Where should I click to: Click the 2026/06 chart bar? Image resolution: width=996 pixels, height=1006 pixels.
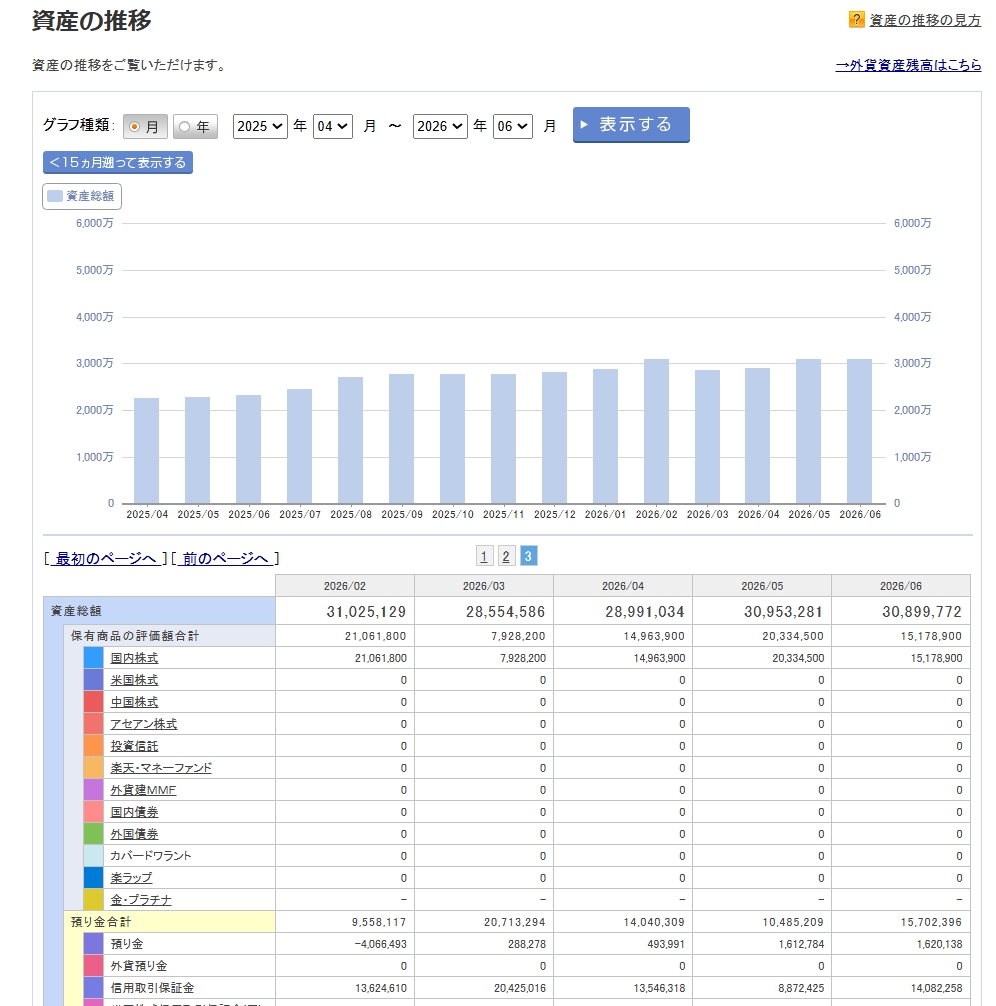tap(859, 431)
